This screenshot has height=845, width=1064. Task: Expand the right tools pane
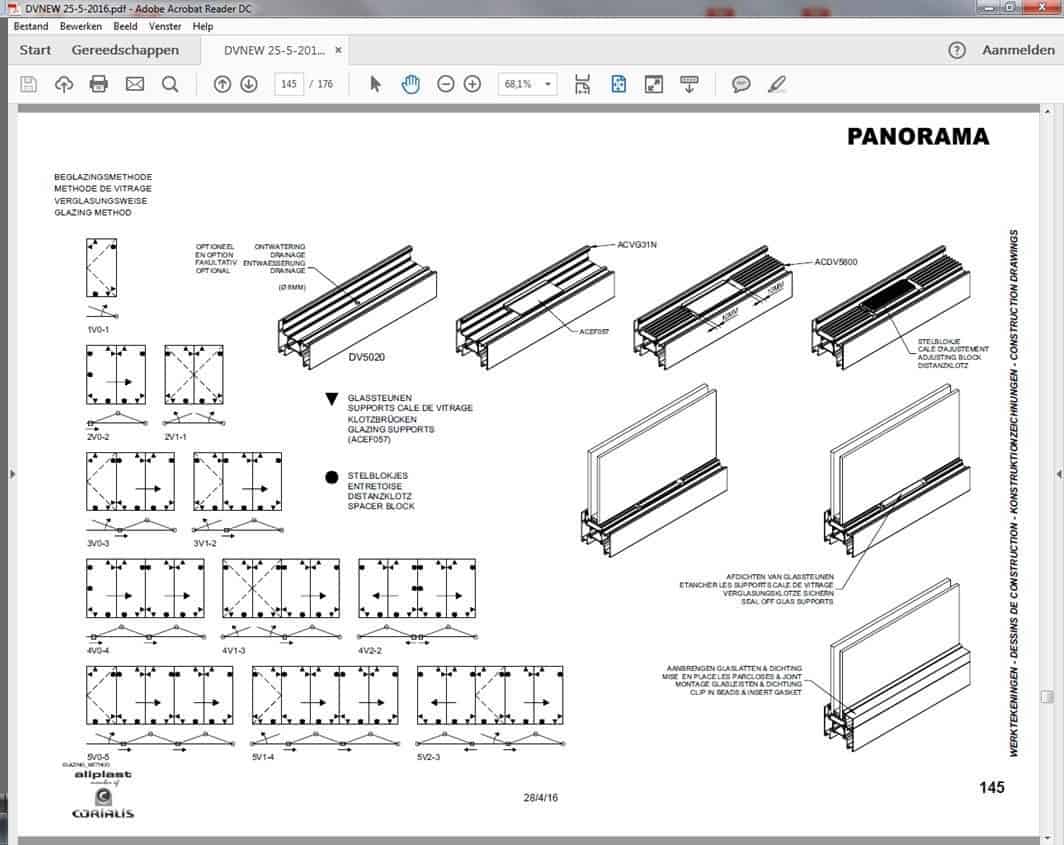coord(1054,473)
